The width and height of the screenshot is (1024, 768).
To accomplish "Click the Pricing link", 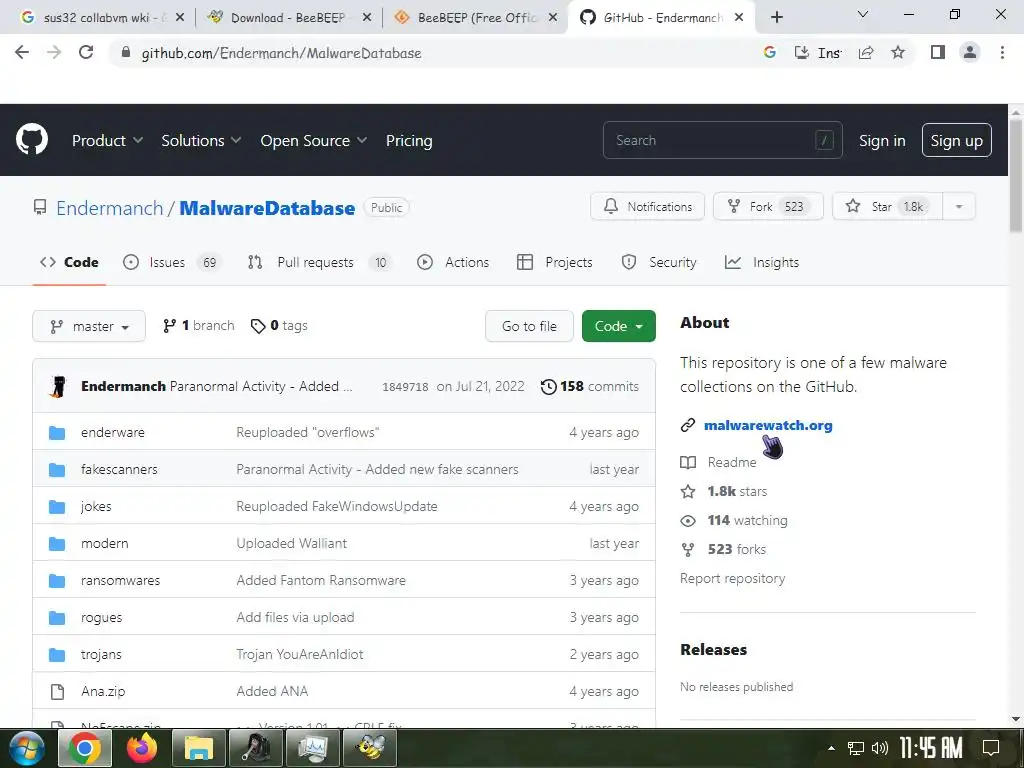I will tap(409, 140).
